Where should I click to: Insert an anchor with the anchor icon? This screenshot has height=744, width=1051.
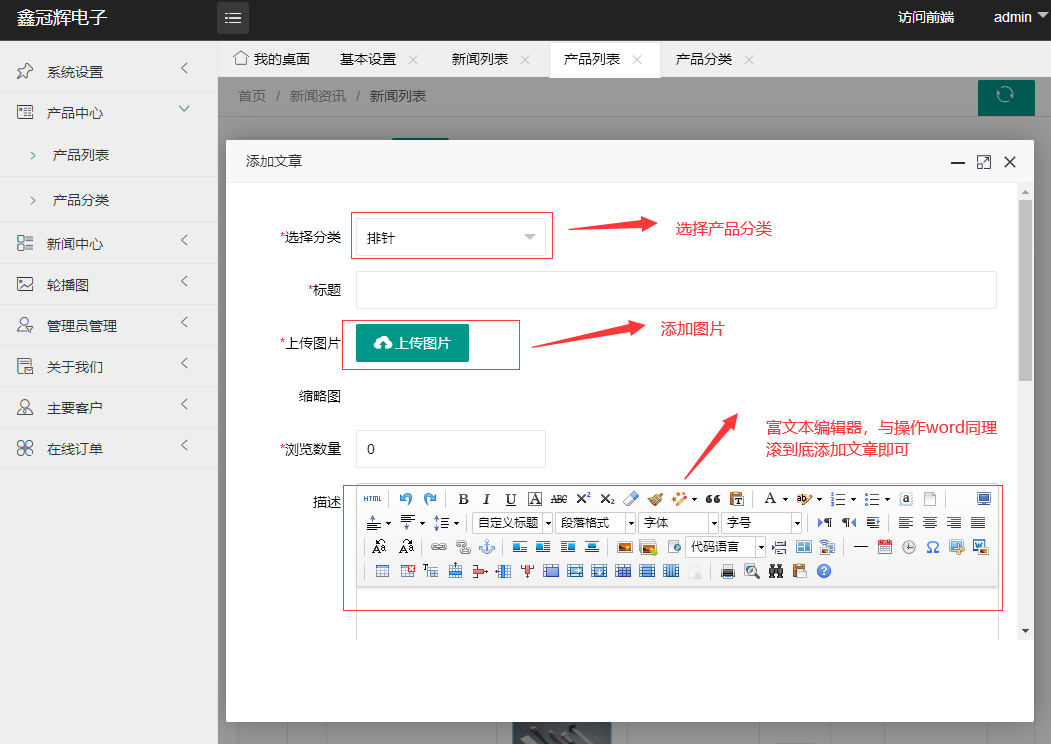487,547
